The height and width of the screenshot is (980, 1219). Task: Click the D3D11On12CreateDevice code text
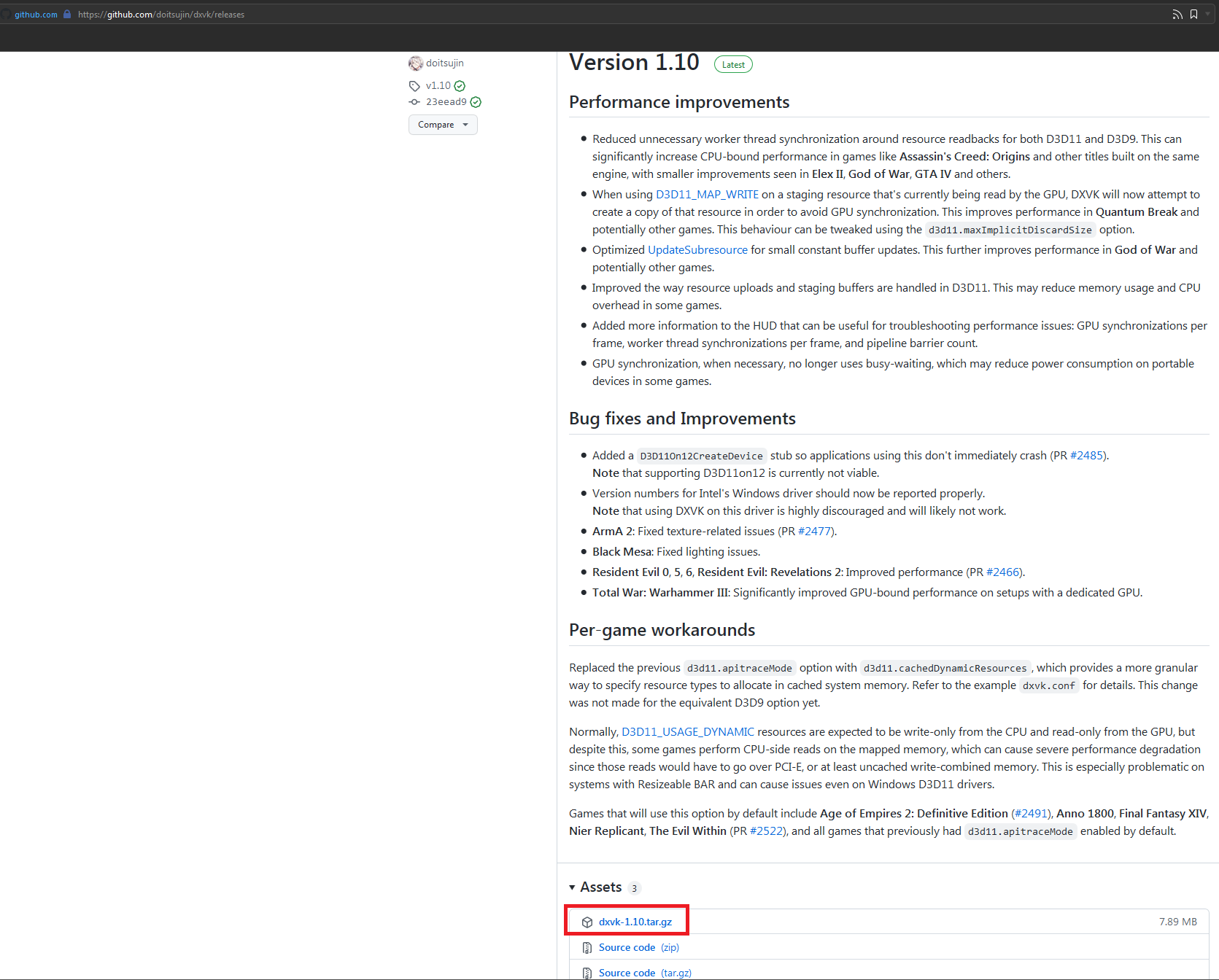click(702, 456)
